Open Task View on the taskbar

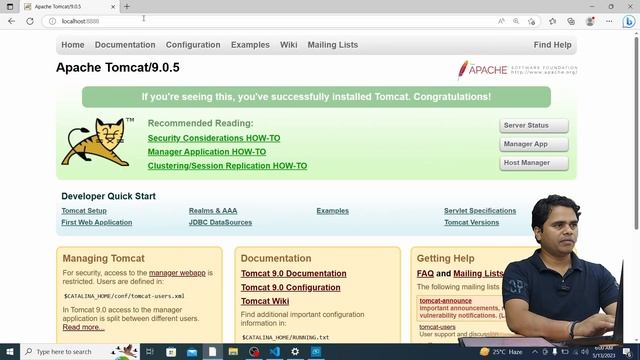(x=150, y=351)
